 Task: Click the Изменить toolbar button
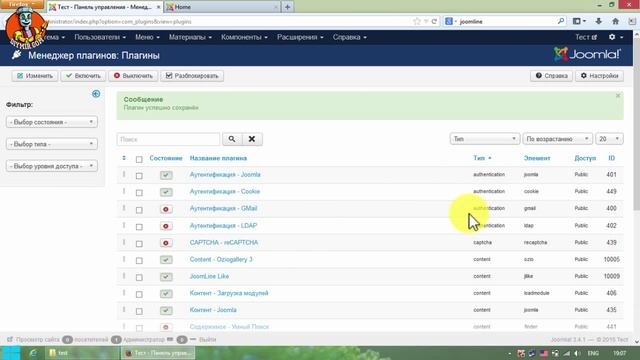point(35,76)
